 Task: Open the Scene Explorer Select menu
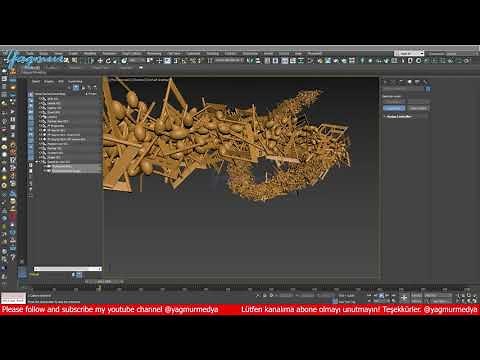(36, 81)
